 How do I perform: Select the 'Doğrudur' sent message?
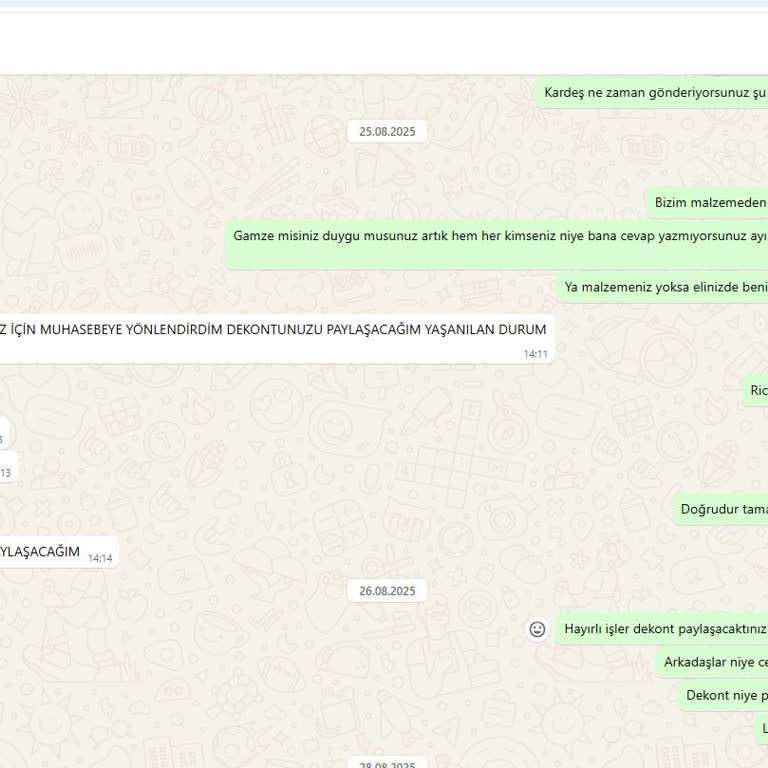coord(720,509)
